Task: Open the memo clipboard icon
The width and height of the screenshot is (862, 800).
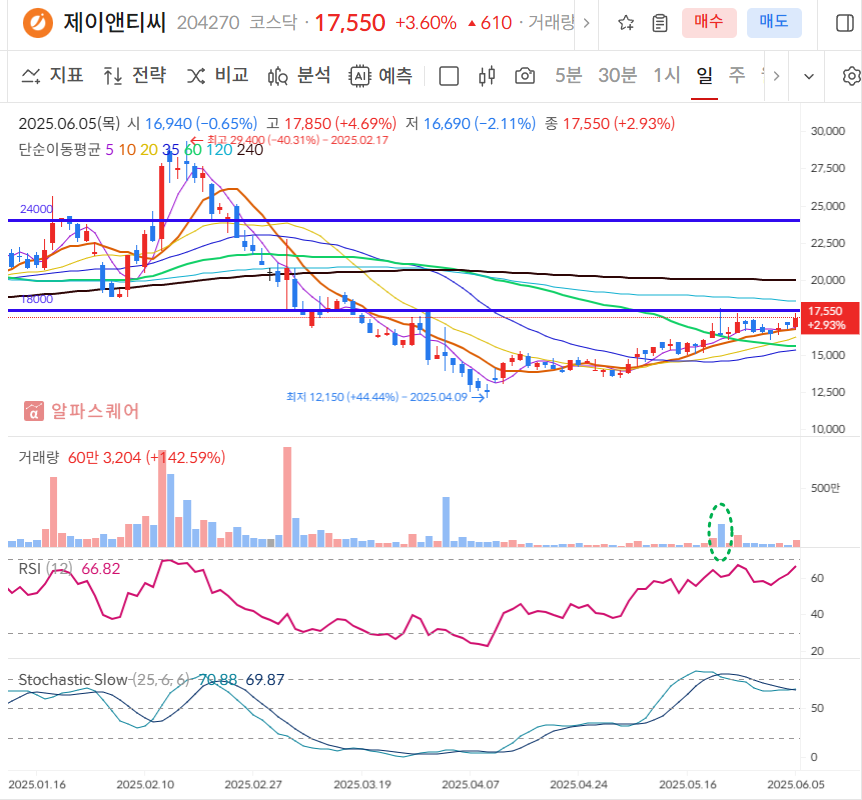Action: (x=660, y=23)
